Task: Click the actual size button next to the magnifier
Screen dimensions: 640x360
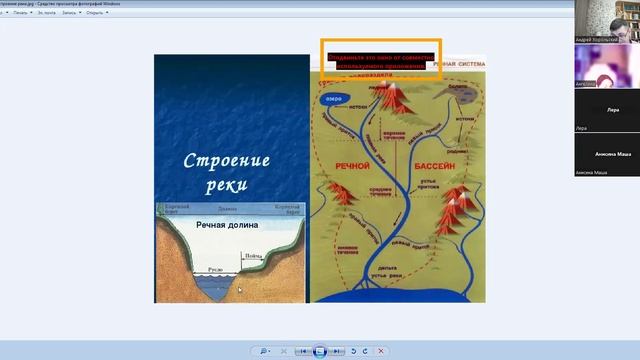Action: 284,351
